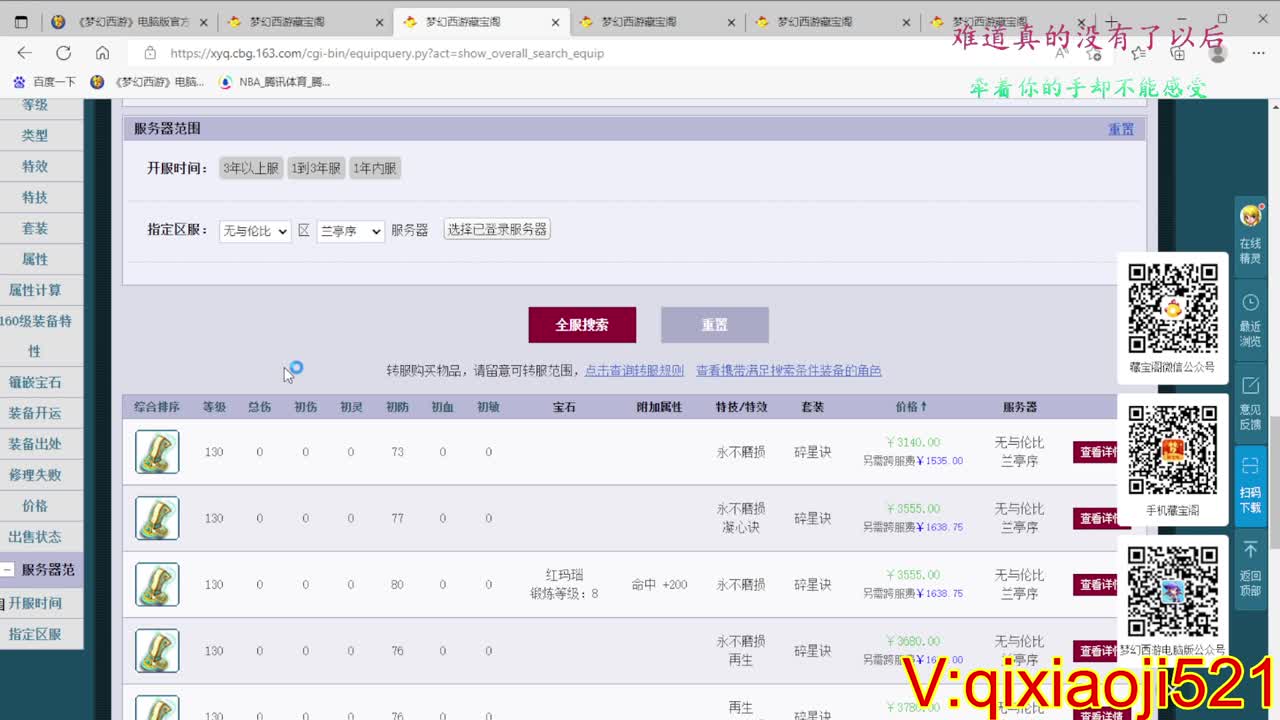The image size is (1280, 720).
Task: Toggle the 1年内服 server age filter
Action: [x=375, y=168]
